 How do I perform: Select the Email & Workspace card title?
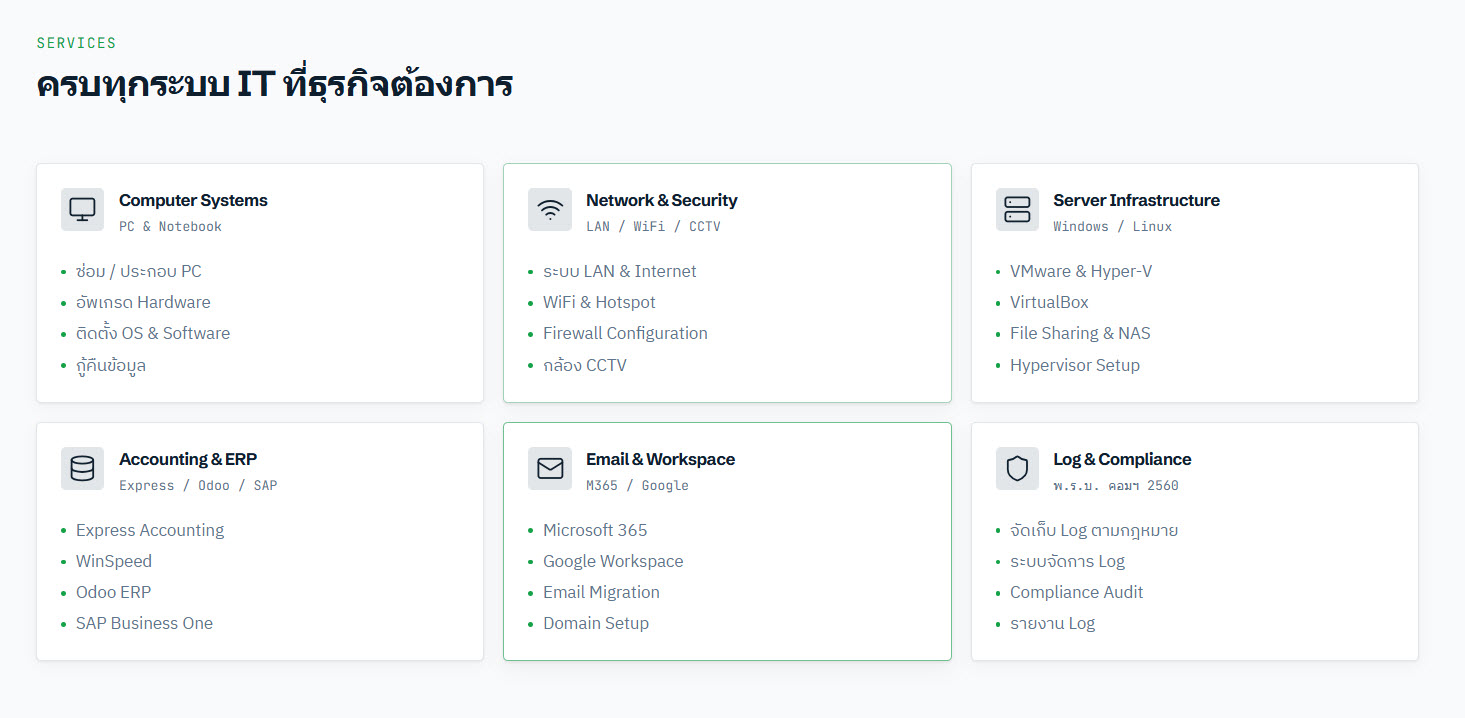click(660, 459)
